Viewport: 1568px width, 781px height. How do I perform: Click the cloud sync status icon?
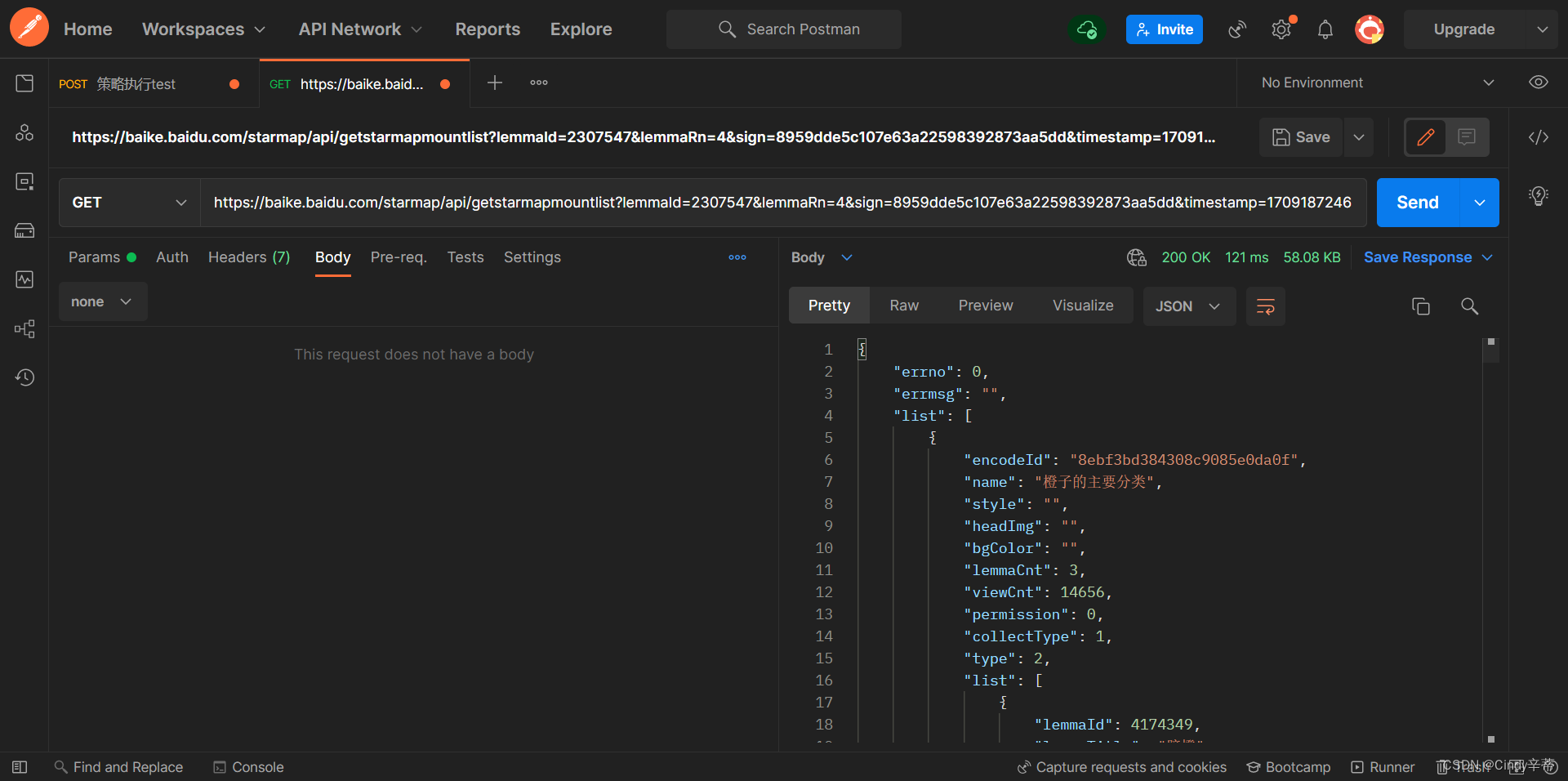(1086, 29)
